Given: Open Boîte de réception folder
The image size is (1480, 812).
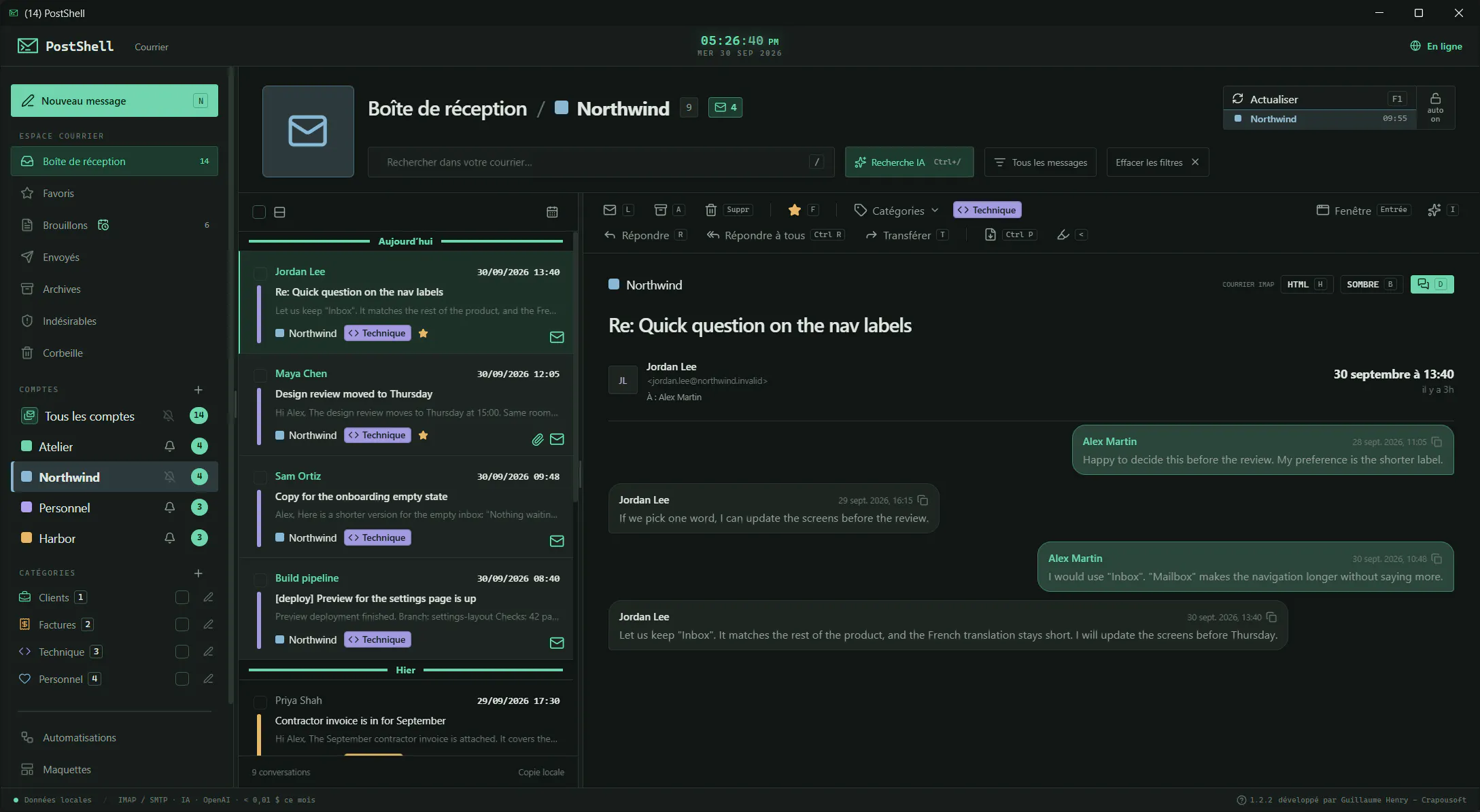Looking at the screenshot, I should (114, 161).
